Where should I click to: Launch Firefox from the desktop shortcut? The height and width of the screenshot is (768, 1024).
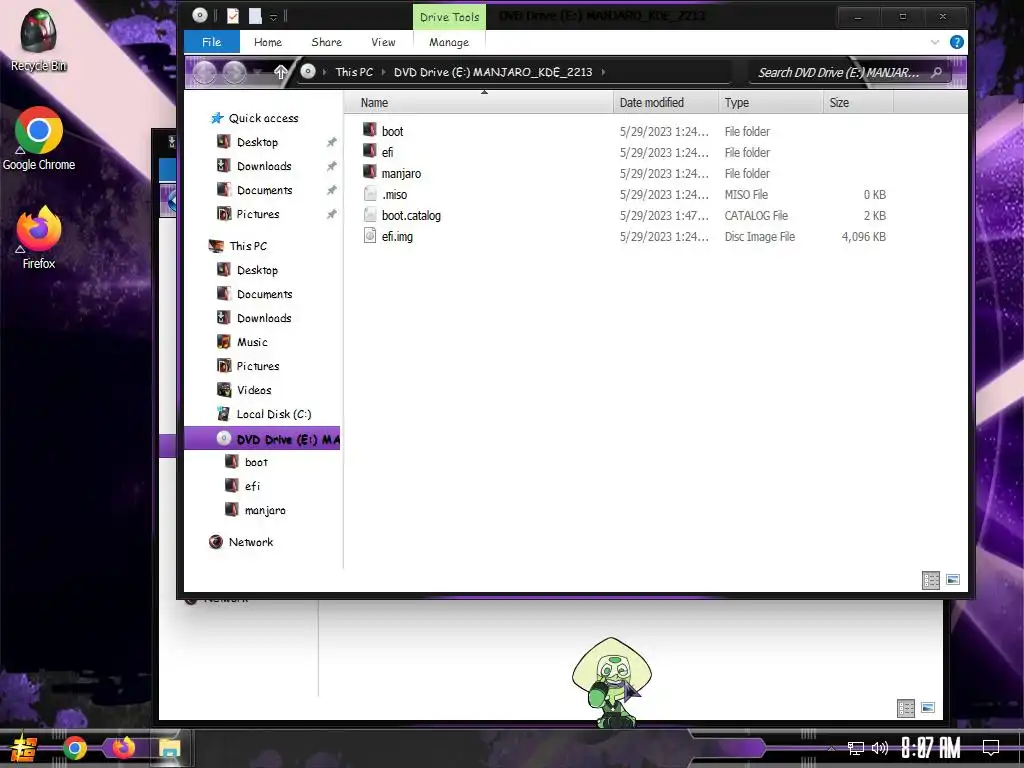(x=39, y=238)
